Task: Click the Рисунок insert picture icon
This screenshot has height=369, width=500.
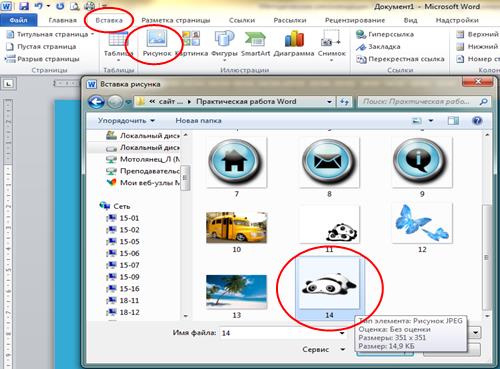Action: [157, 43]
